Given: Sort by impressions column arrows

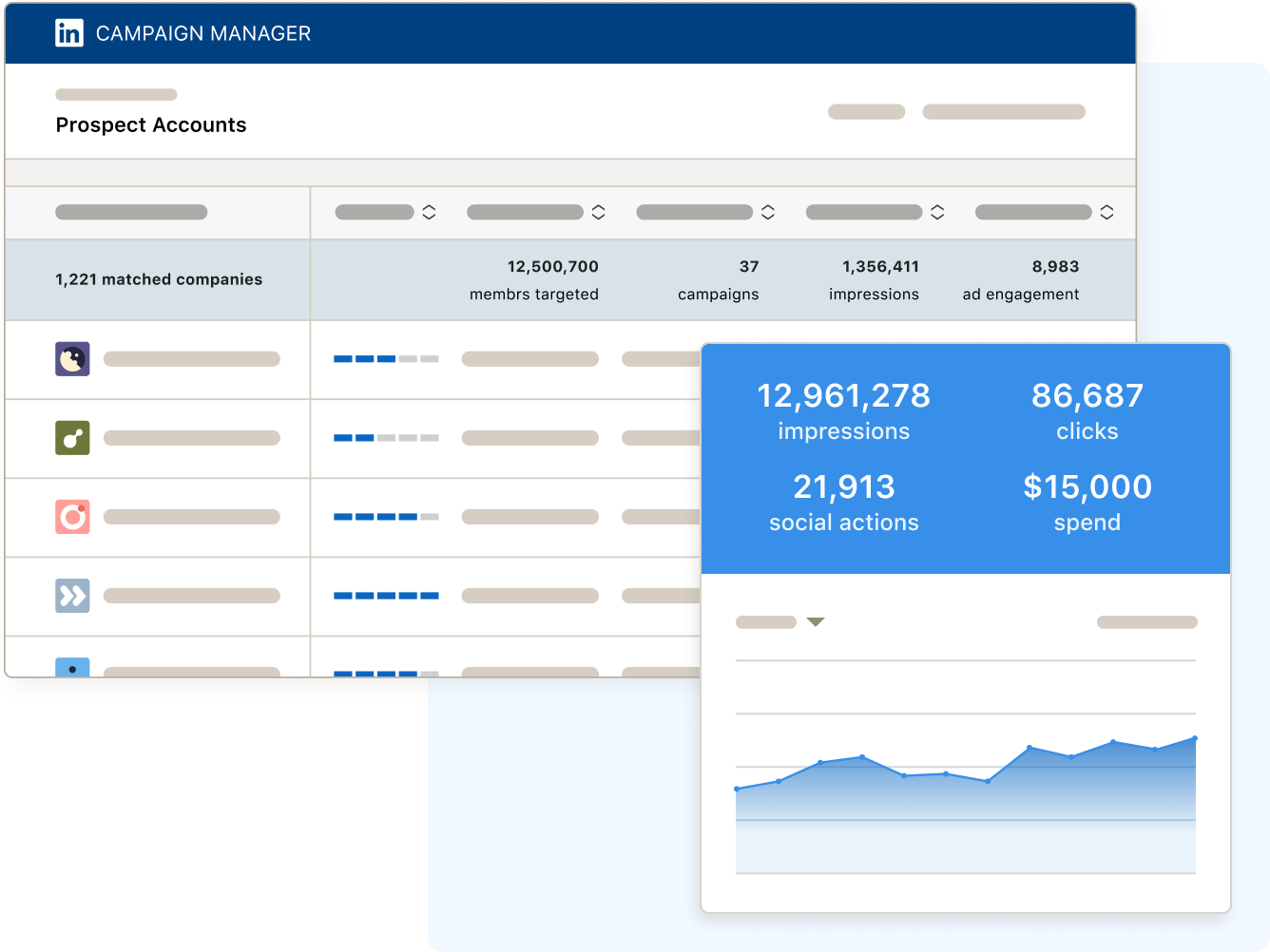Looking at the screenshot, I should pyautogui.click(x=936, y=213).
